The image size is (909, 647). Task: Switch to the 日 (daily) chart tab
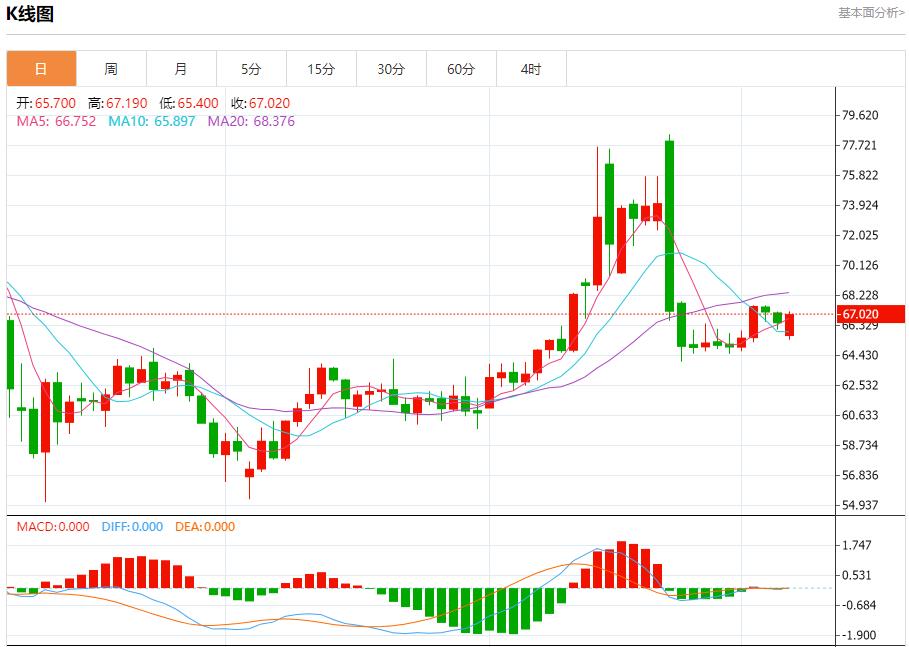point(41,69)
